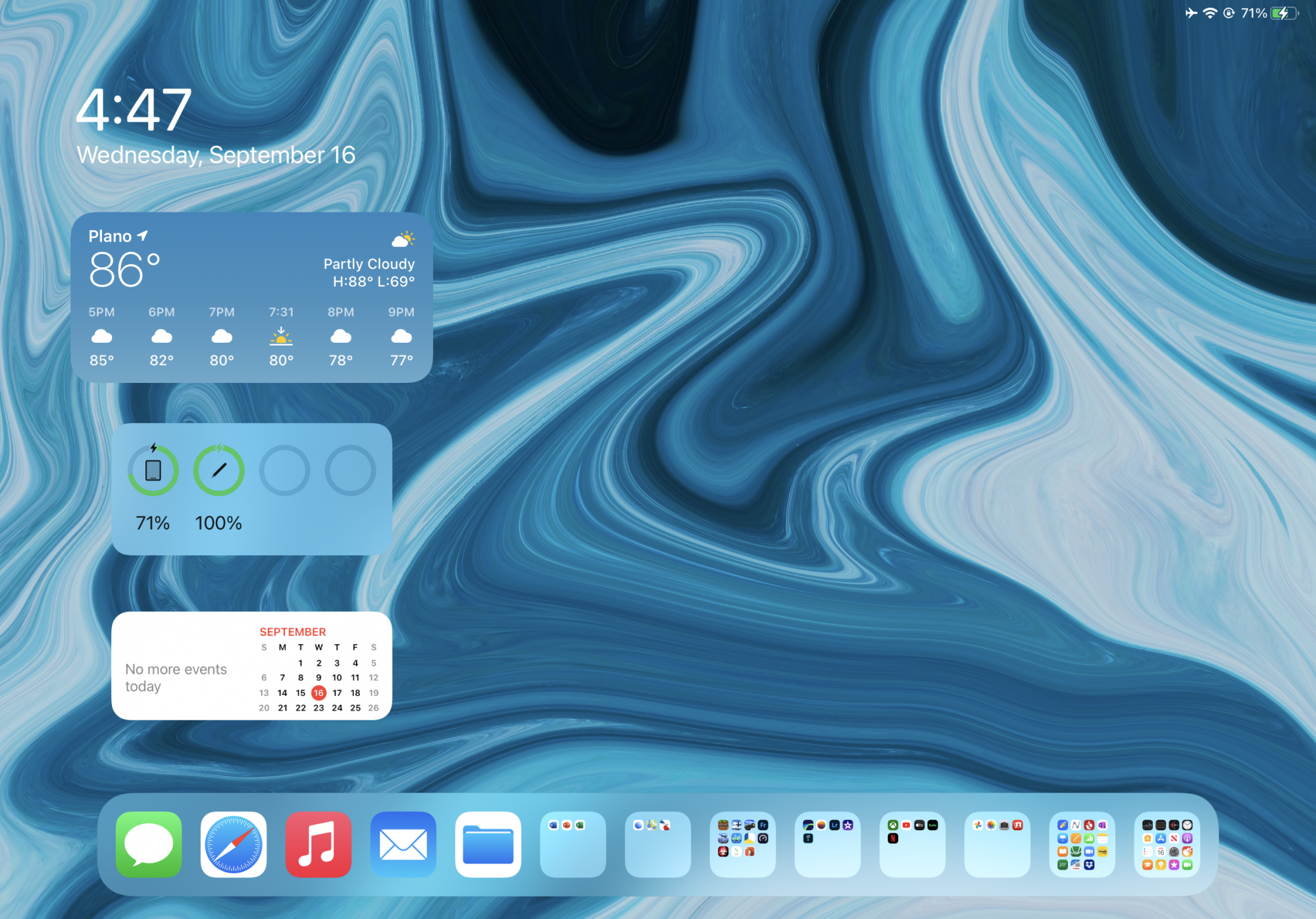This screenshot has width=1316, height=919.
Task: Open the Word, PowerPoint, Excel folder
Action: pos(573,844)
